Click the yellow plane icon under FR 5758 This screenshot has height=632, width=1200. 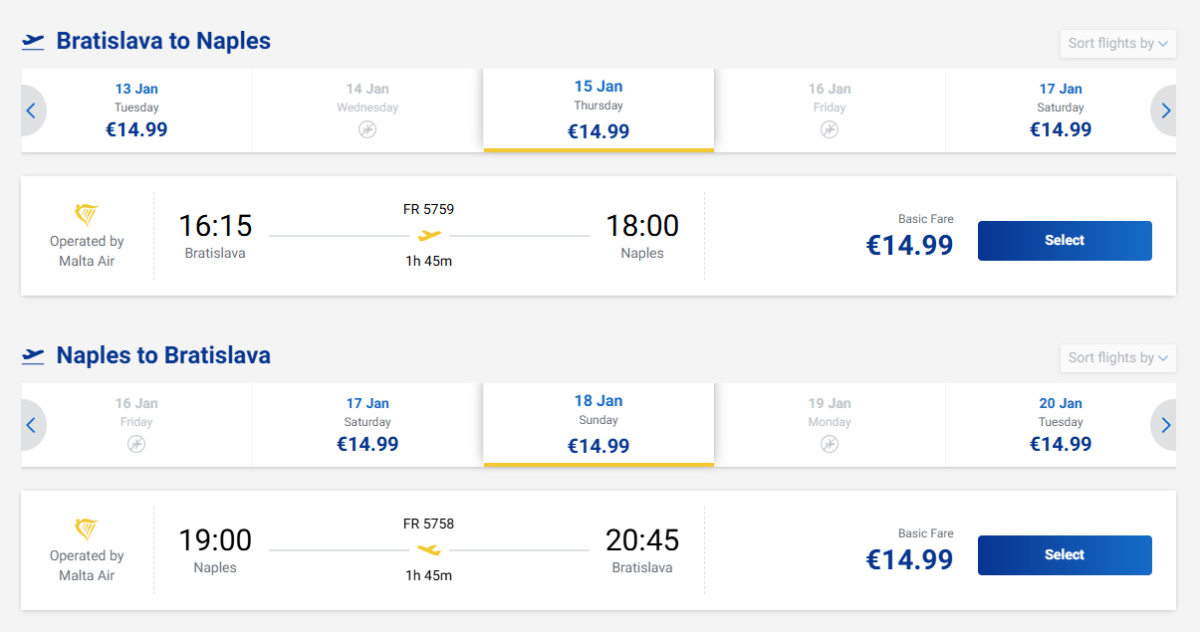tap(429, 550)
